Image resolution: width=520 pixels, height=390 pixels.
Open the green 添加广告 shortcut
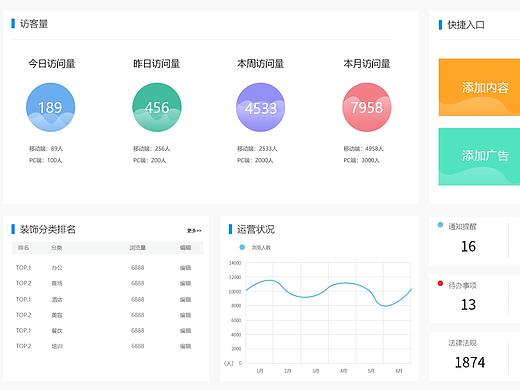click(x=479, y=157)
